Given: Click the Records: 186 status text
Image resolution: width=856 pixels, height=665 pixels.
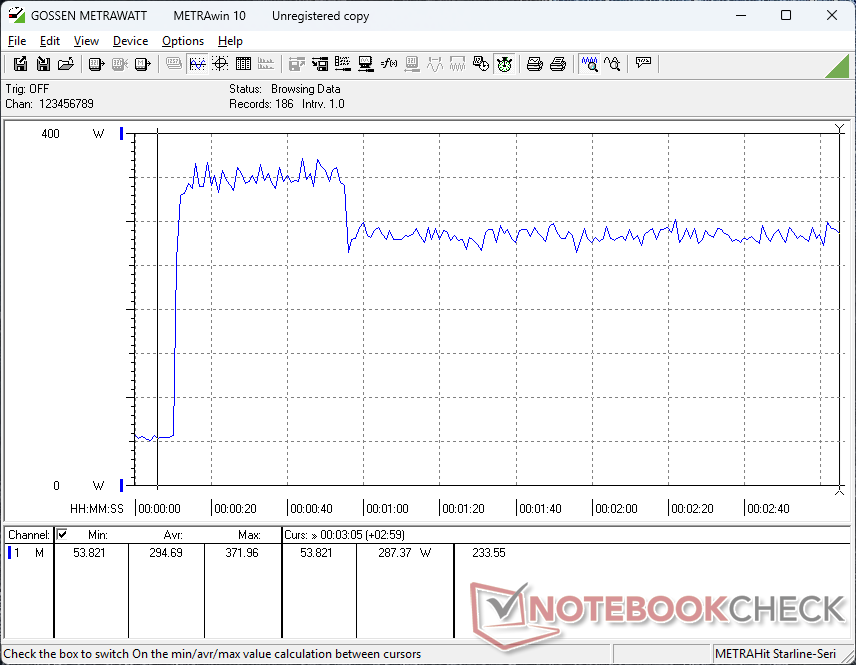Looking at the screenshot, I should coord(261,104).
